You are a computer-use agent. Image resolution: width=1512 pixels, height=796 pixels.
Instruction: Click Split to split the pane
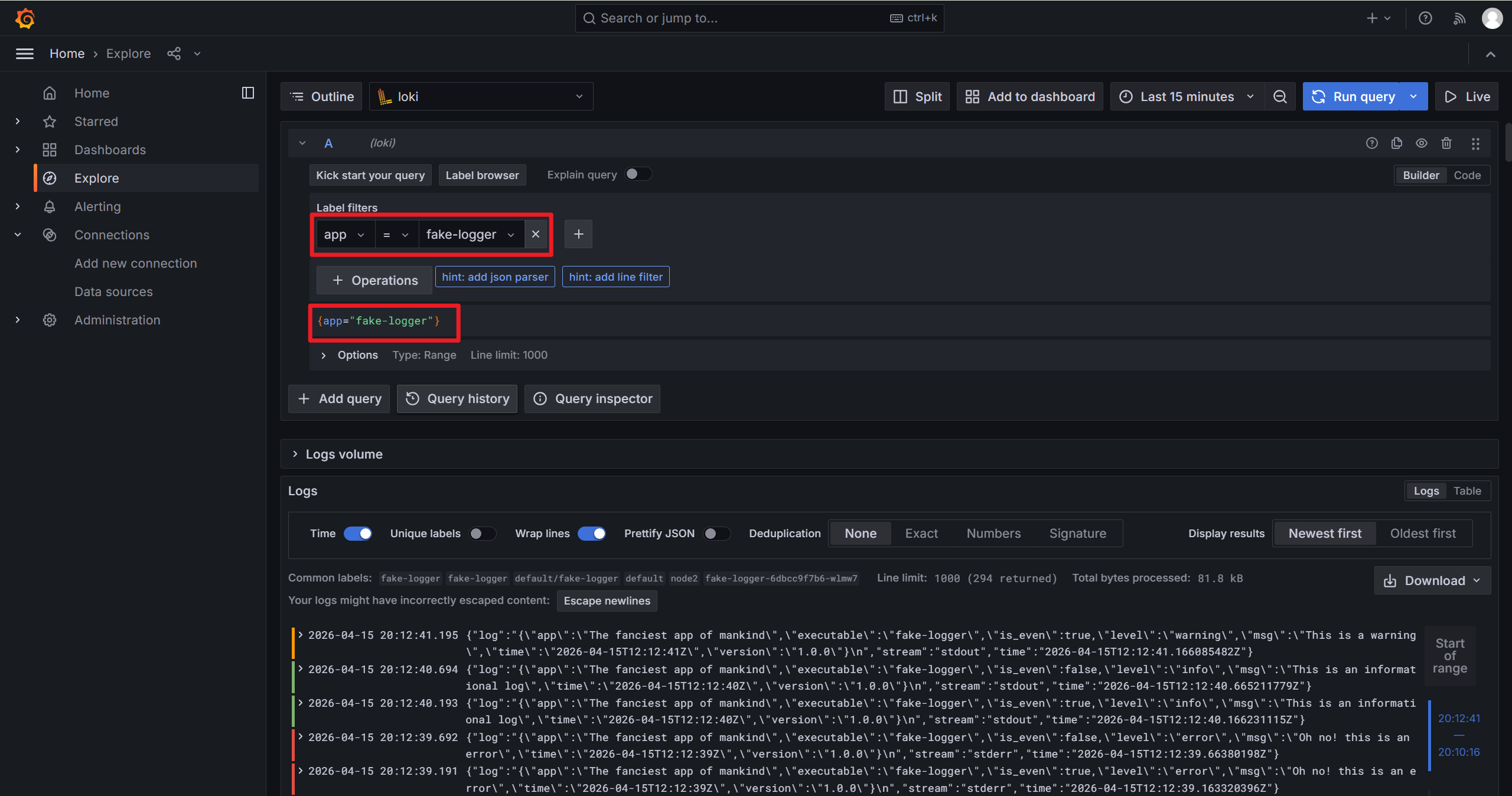point(917,96)
